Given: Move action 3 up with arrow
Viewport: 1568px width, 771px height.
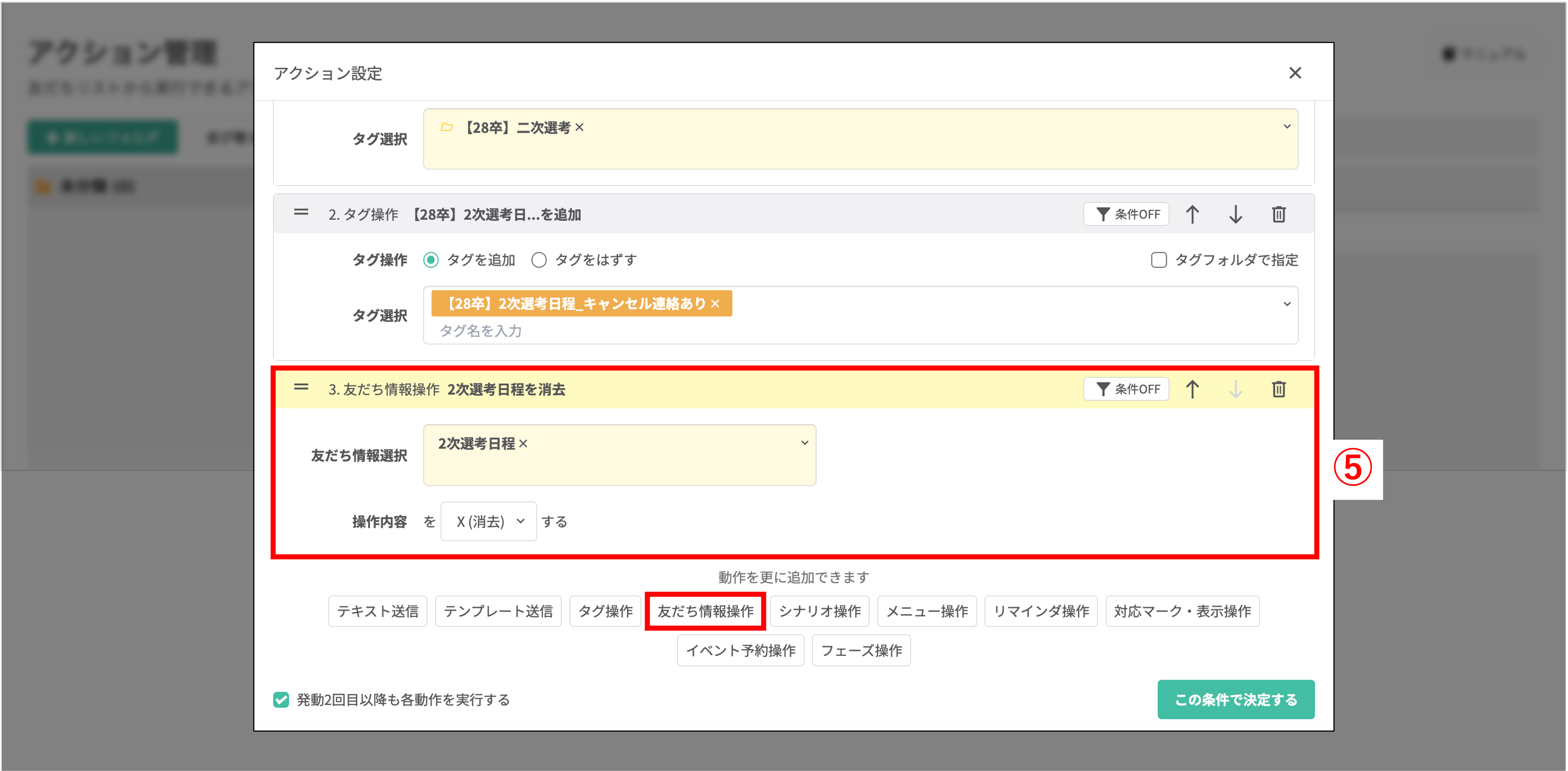Looking at the screenshot, I should [x=1192, y=389].
